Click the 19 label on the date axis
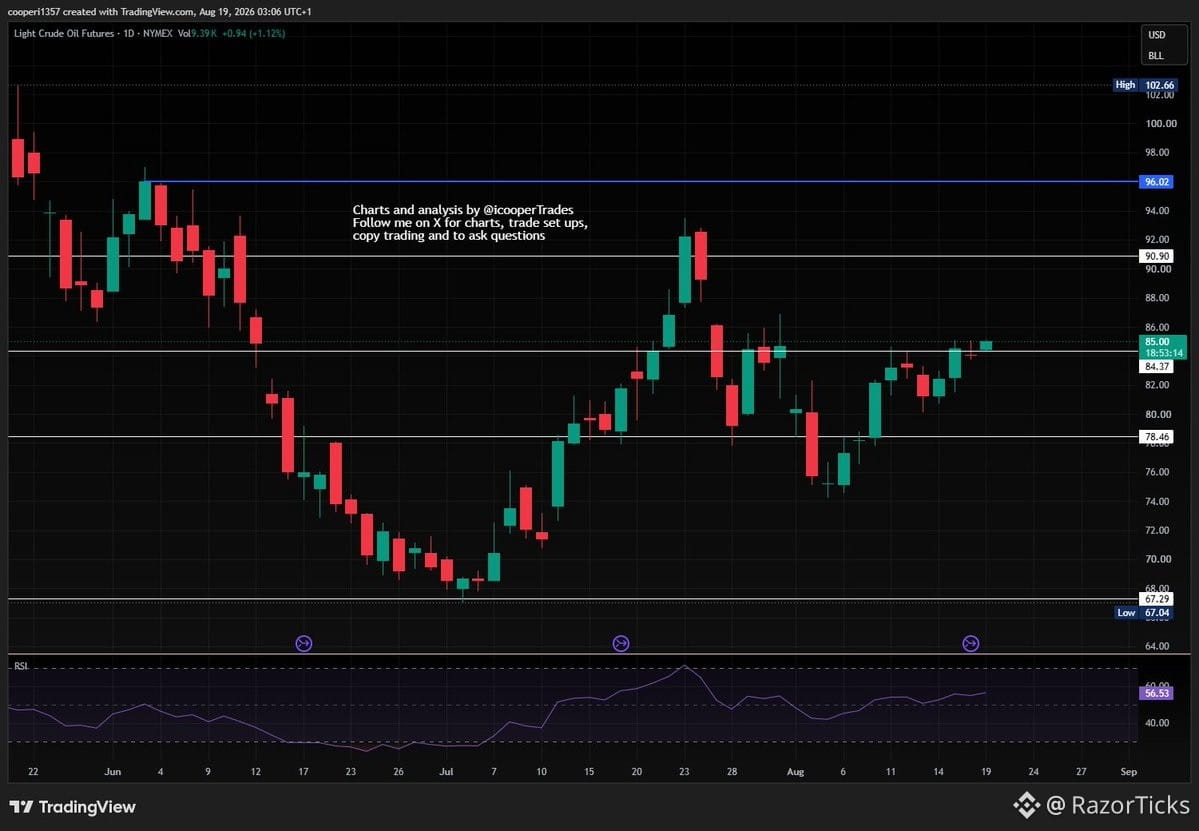Viewport: 1199px width, 831px height. (x=986, y=771)
